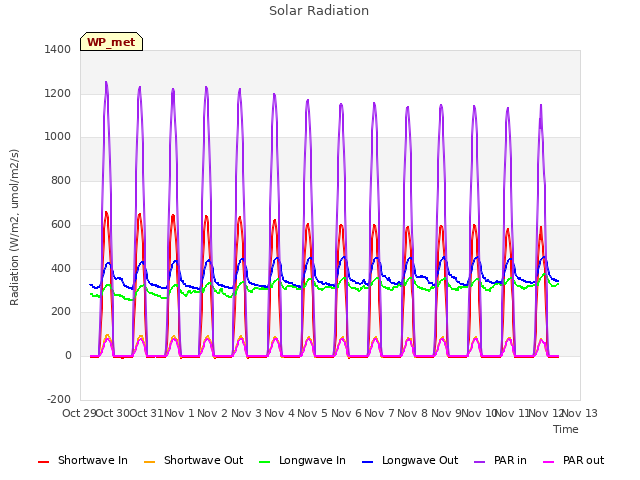Click the magenta PAR out legend swatch
640x480 pixels.
pos(549,462)
